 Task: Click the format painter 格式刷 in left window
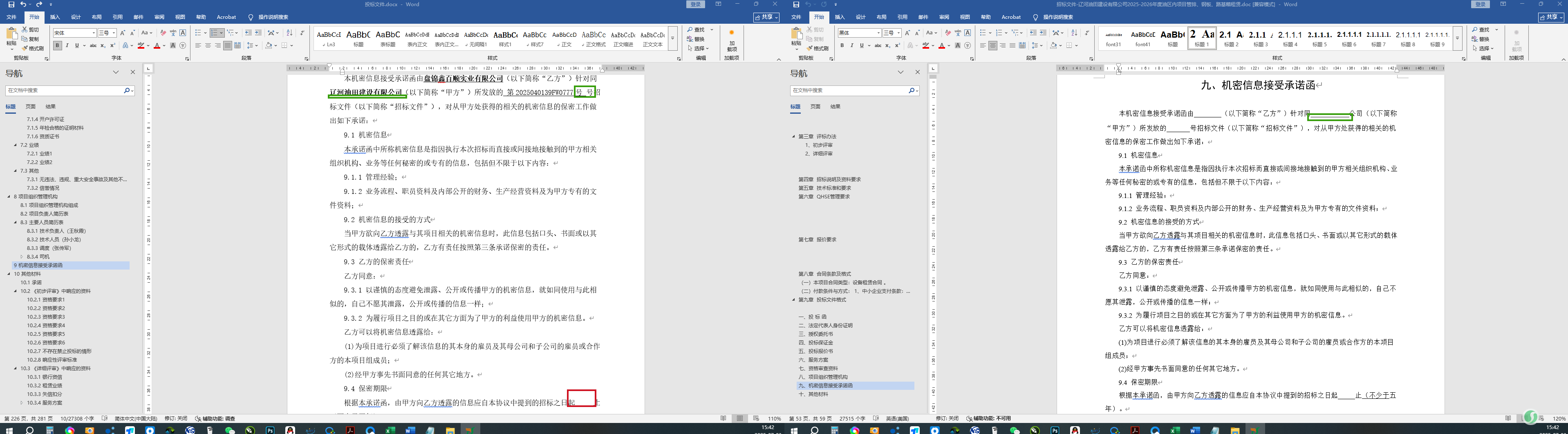click(33, 48)
